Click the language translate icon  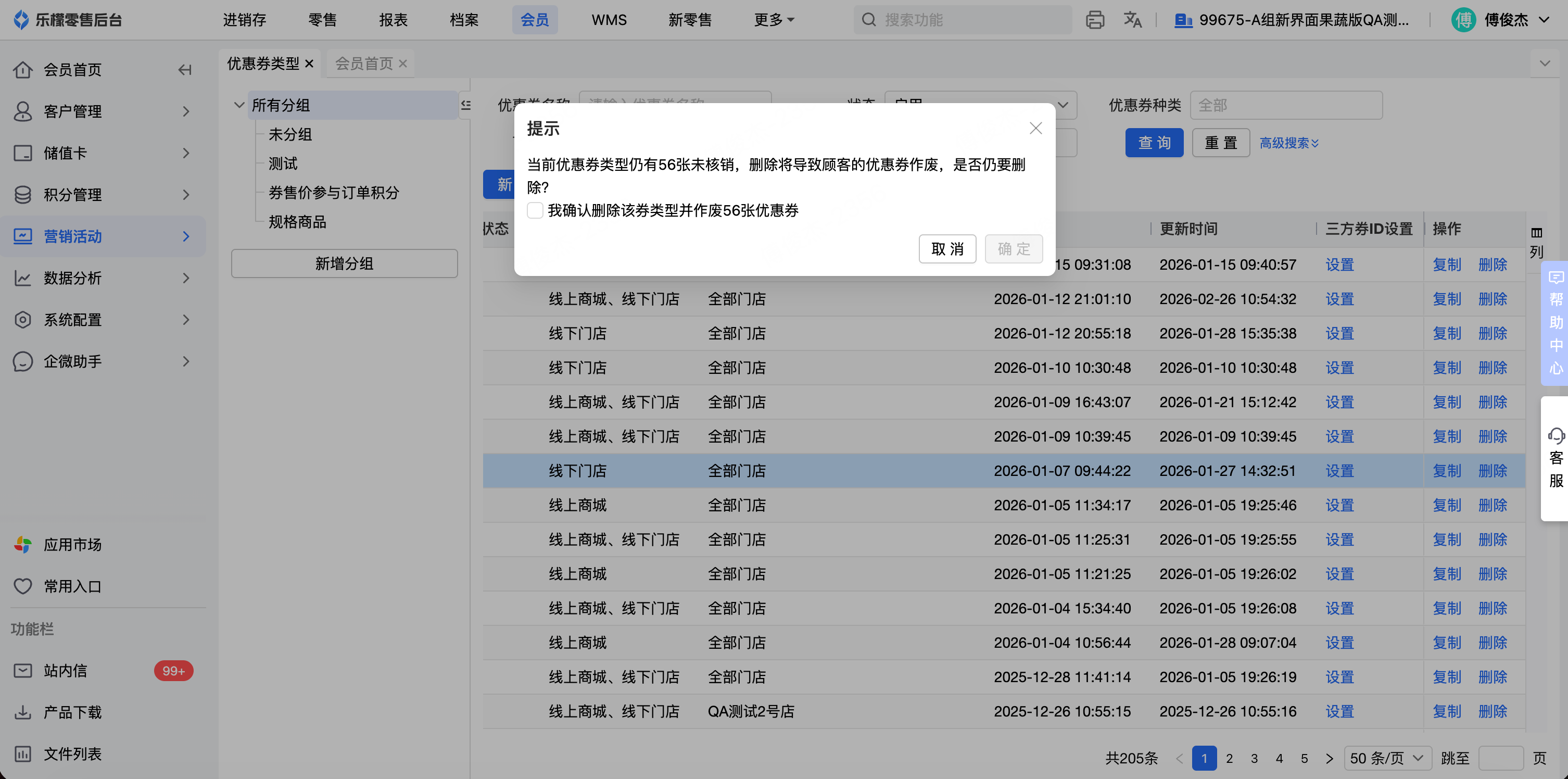click(x=1132, y=20)
